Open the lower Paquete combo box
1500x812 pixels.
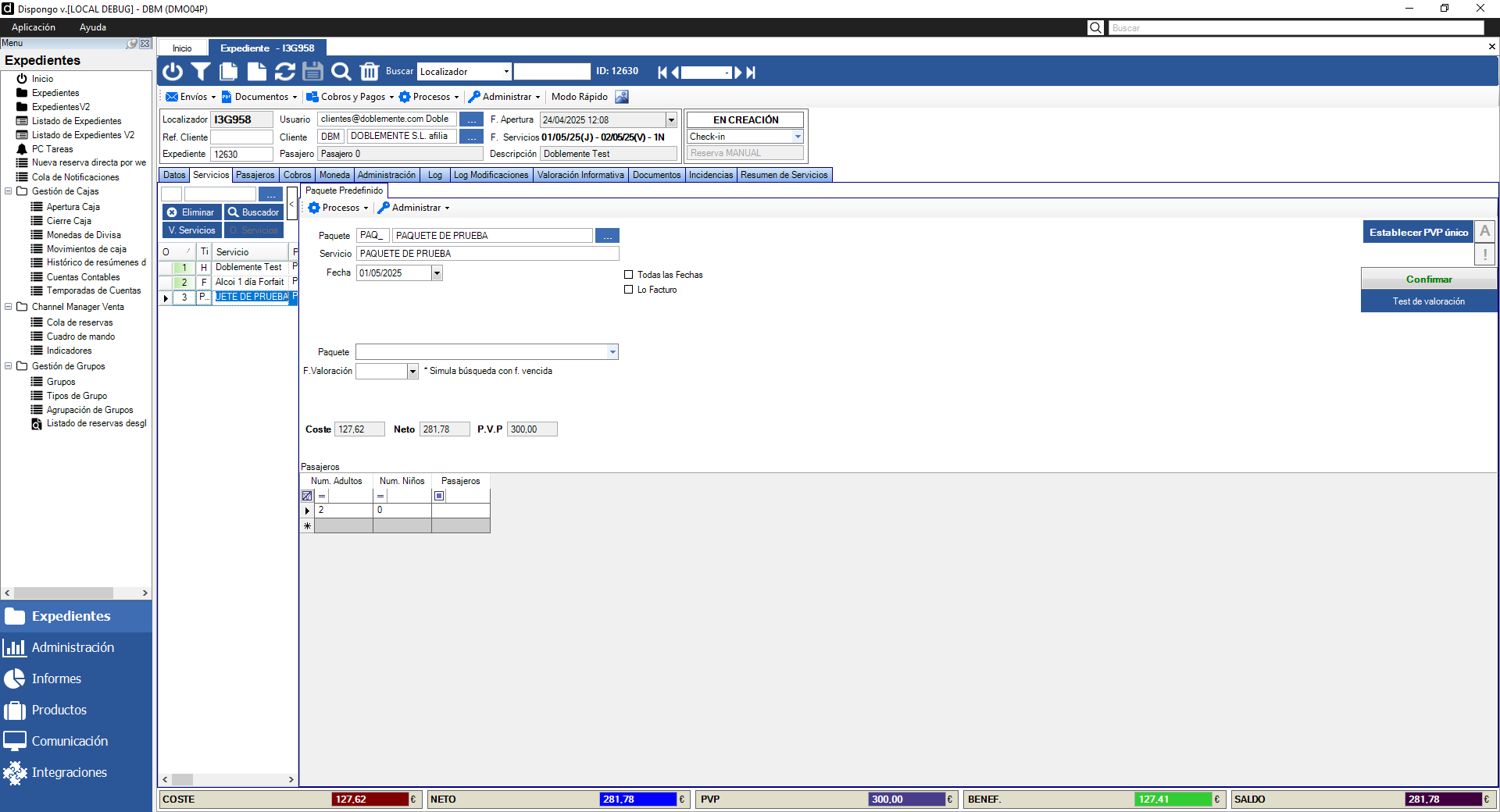pos(612,352)
